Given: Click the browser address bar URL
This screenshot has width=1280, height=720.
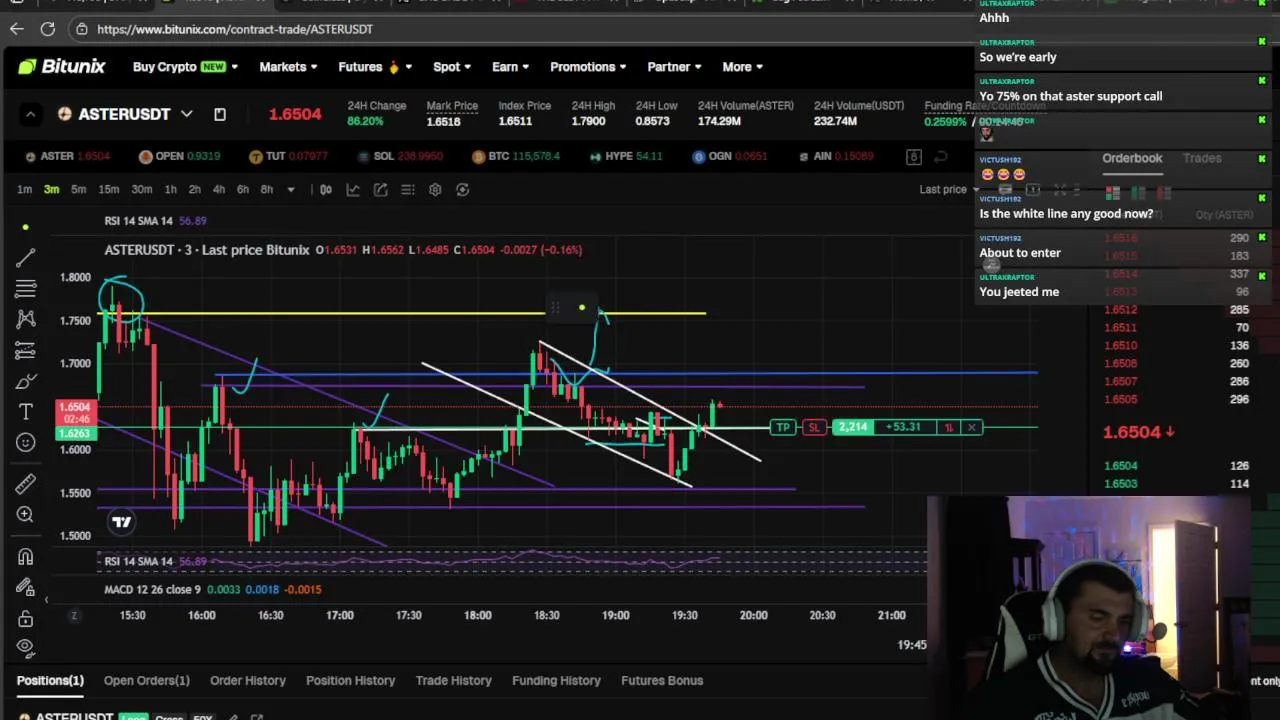Looking at the screenshot, I should pyautogui.click(x=235, y=29).
